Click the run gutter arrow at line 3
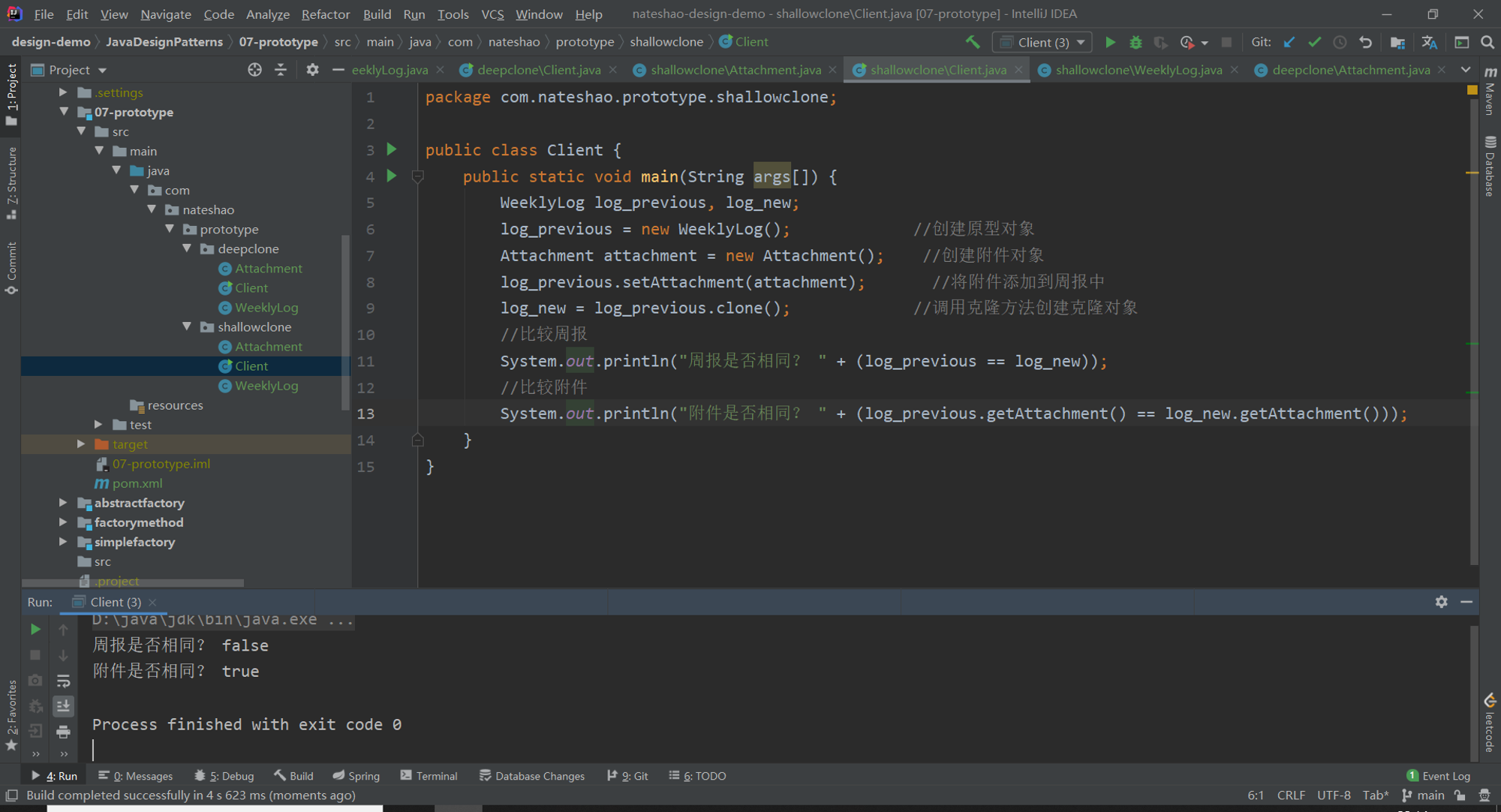 point(392,149)
